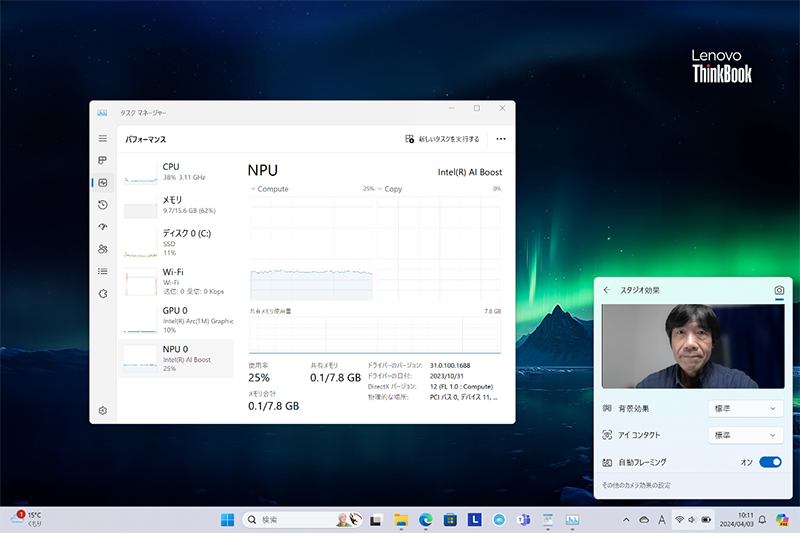800x533 pixels.
Task: Select CPU in the performance list
Action: tap(176, 172)
